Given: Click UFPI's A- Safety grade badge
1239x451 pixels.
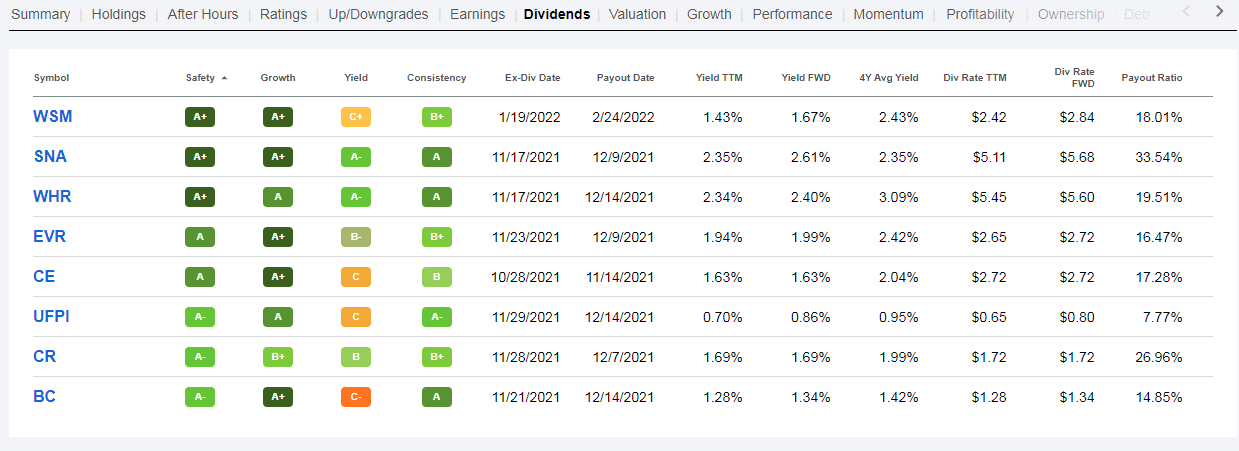Looking at the screenshot, I should [x=200, y=317].
